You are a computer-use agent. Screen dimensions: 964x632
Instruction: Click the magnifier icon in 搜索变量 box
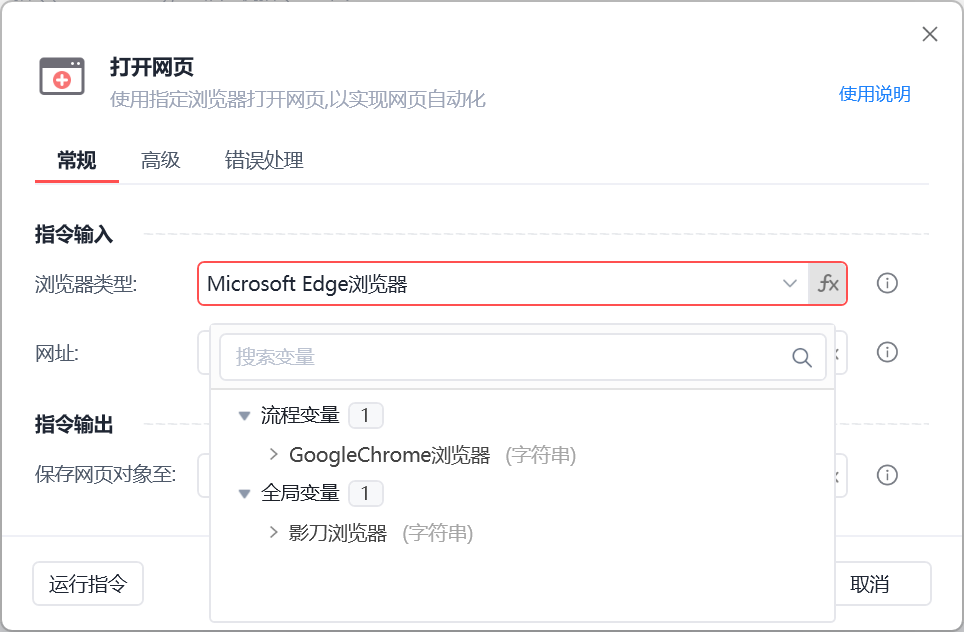(802, 358)
